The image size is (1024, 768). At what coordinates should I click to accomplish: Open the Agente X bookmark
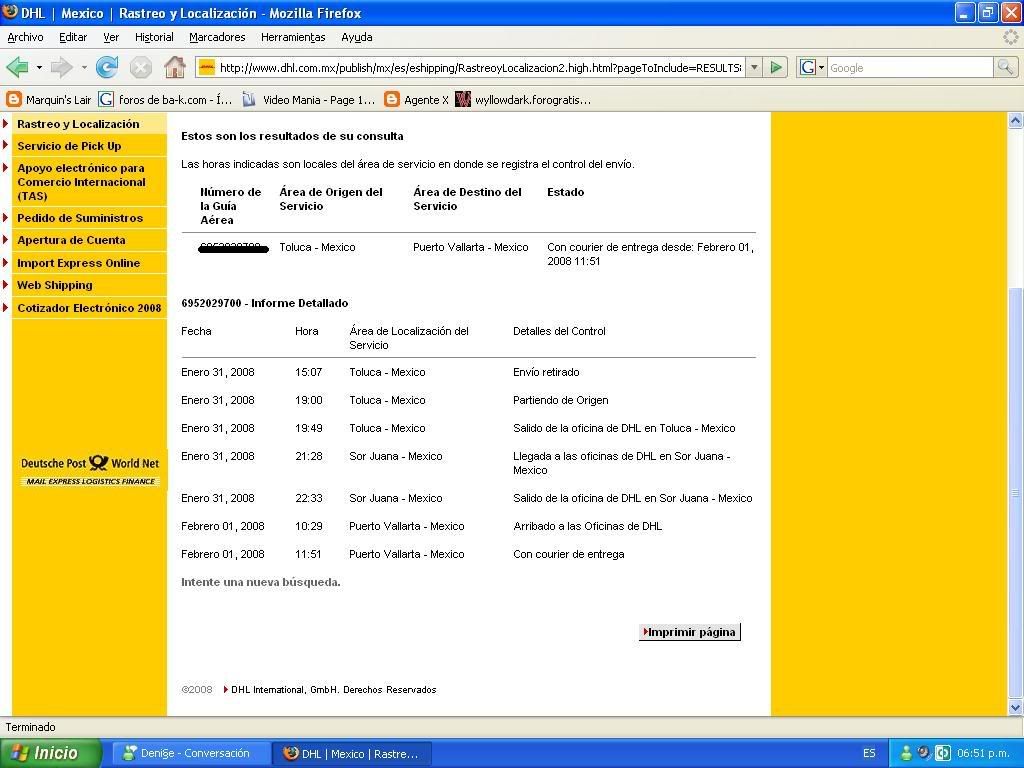[416, 99]
